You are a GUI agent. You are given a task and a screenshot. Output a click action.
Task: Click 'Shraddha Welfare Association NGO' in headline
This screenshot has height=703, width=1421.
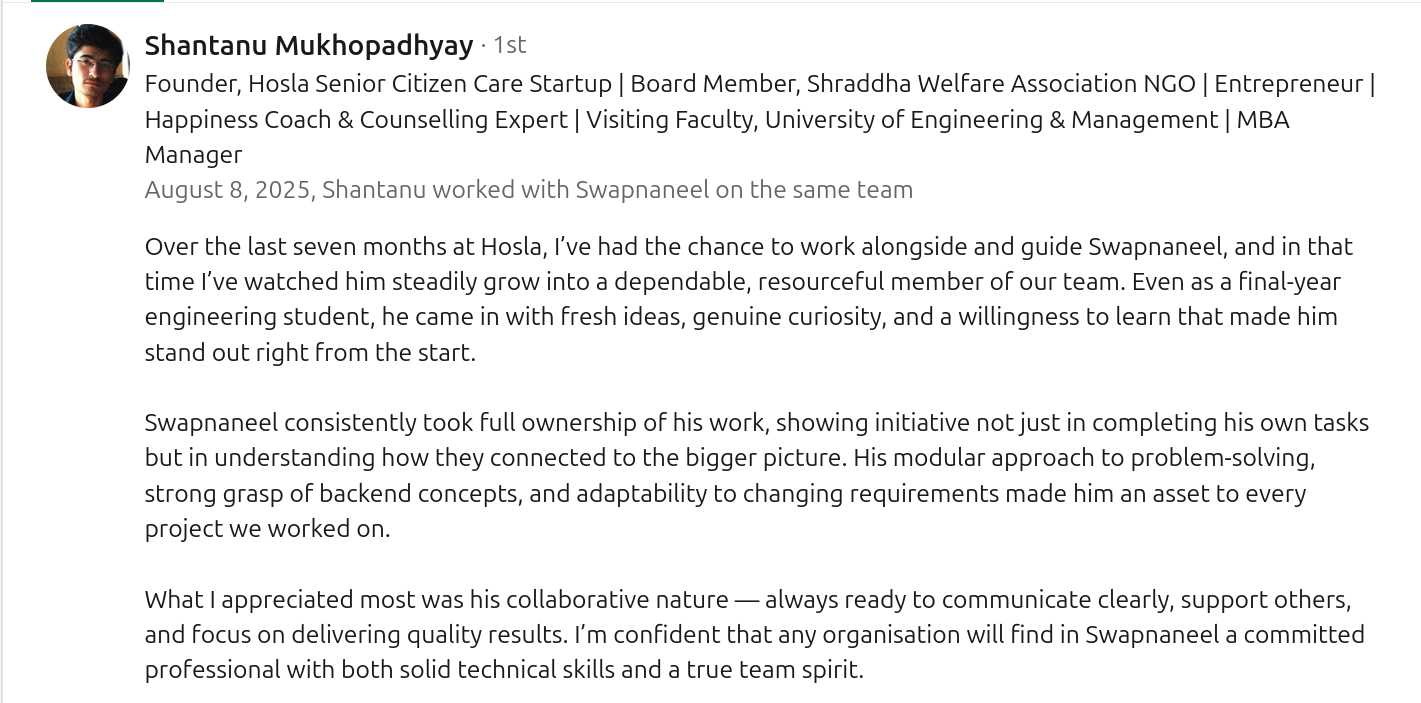pyautogui.click(x=1001, y=84)
